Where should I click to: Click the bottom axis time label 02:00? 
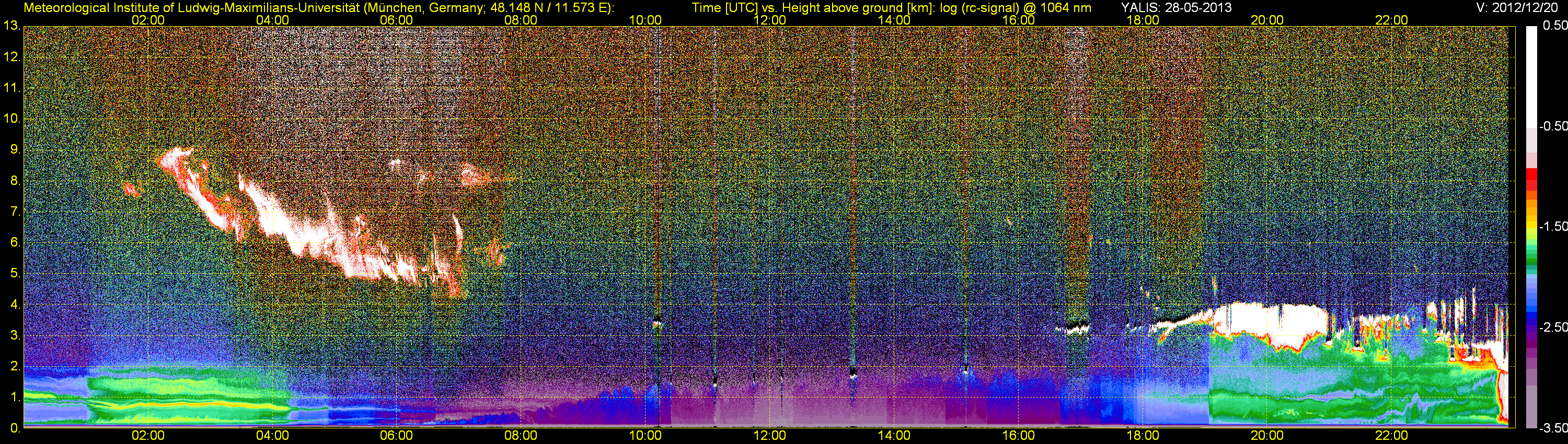tap(148, 436)
